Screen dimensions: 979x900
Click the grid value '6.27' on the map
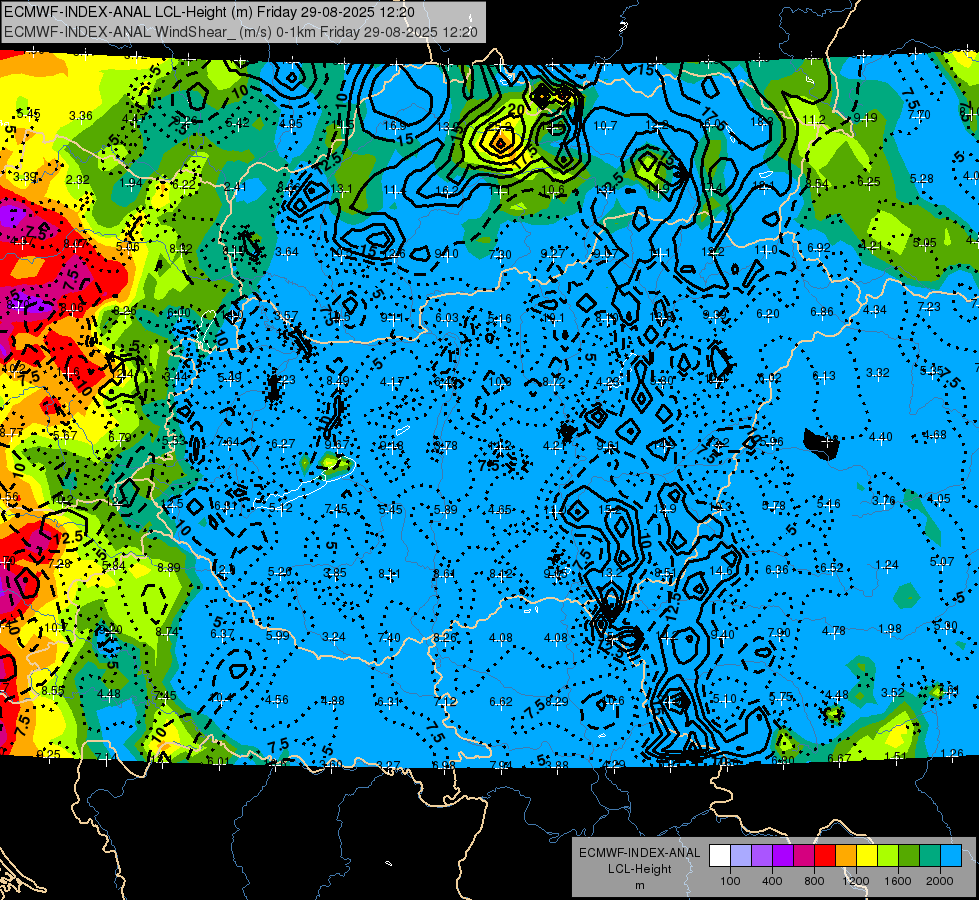pos(283,444)
